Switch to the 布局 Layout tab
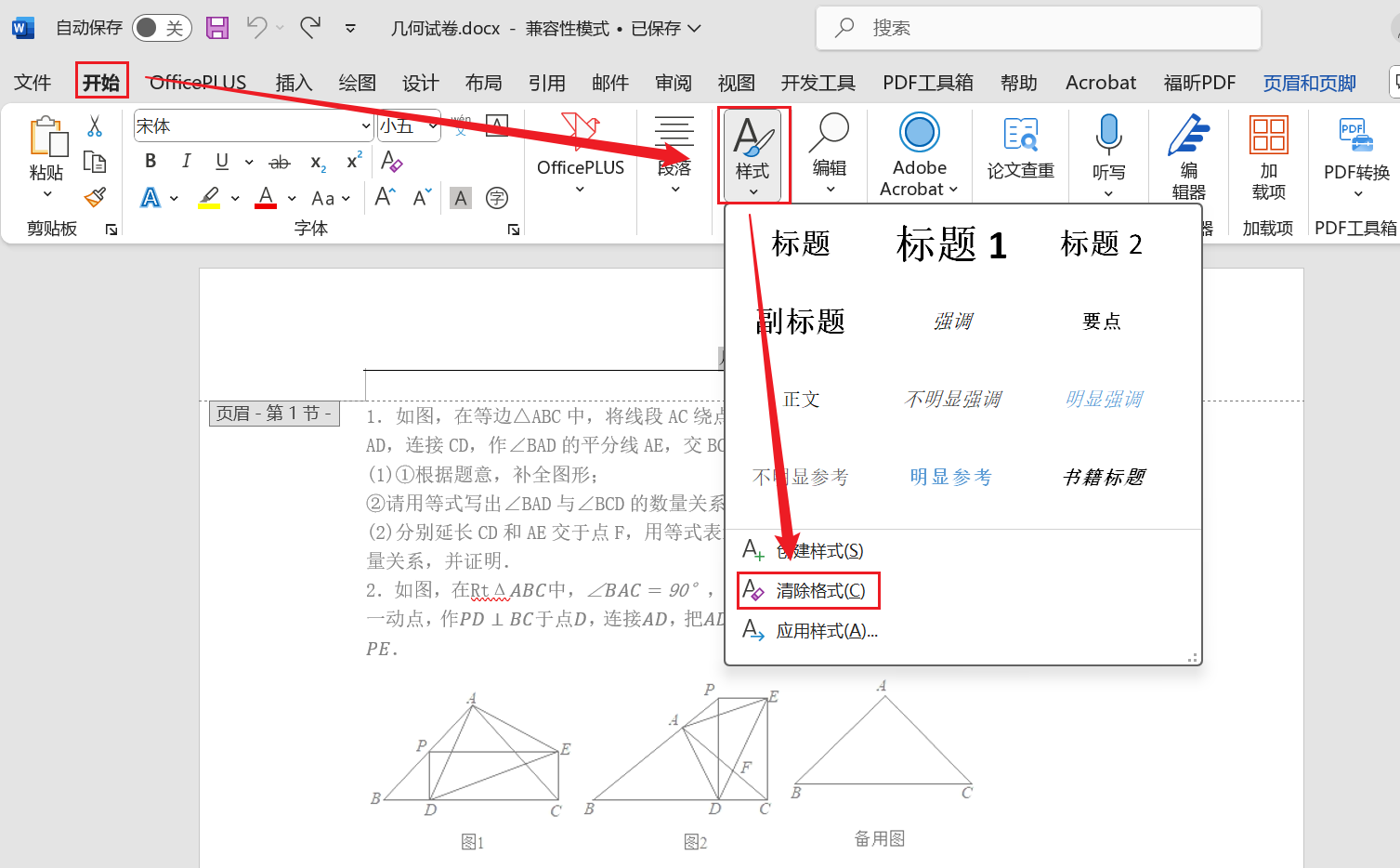The image size is (1400, 868). [x=483, y=83]
